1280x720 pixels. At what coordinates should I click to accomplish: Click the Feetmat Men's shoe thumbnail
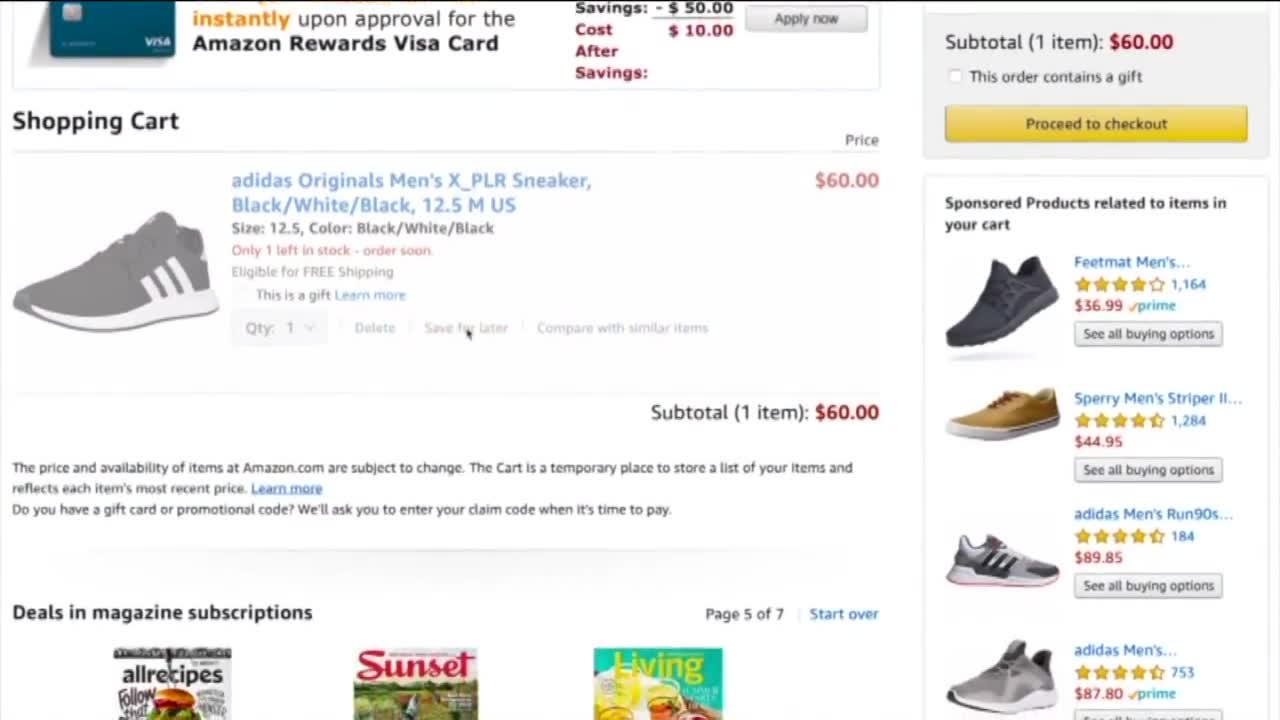(x=1001, y=300)
